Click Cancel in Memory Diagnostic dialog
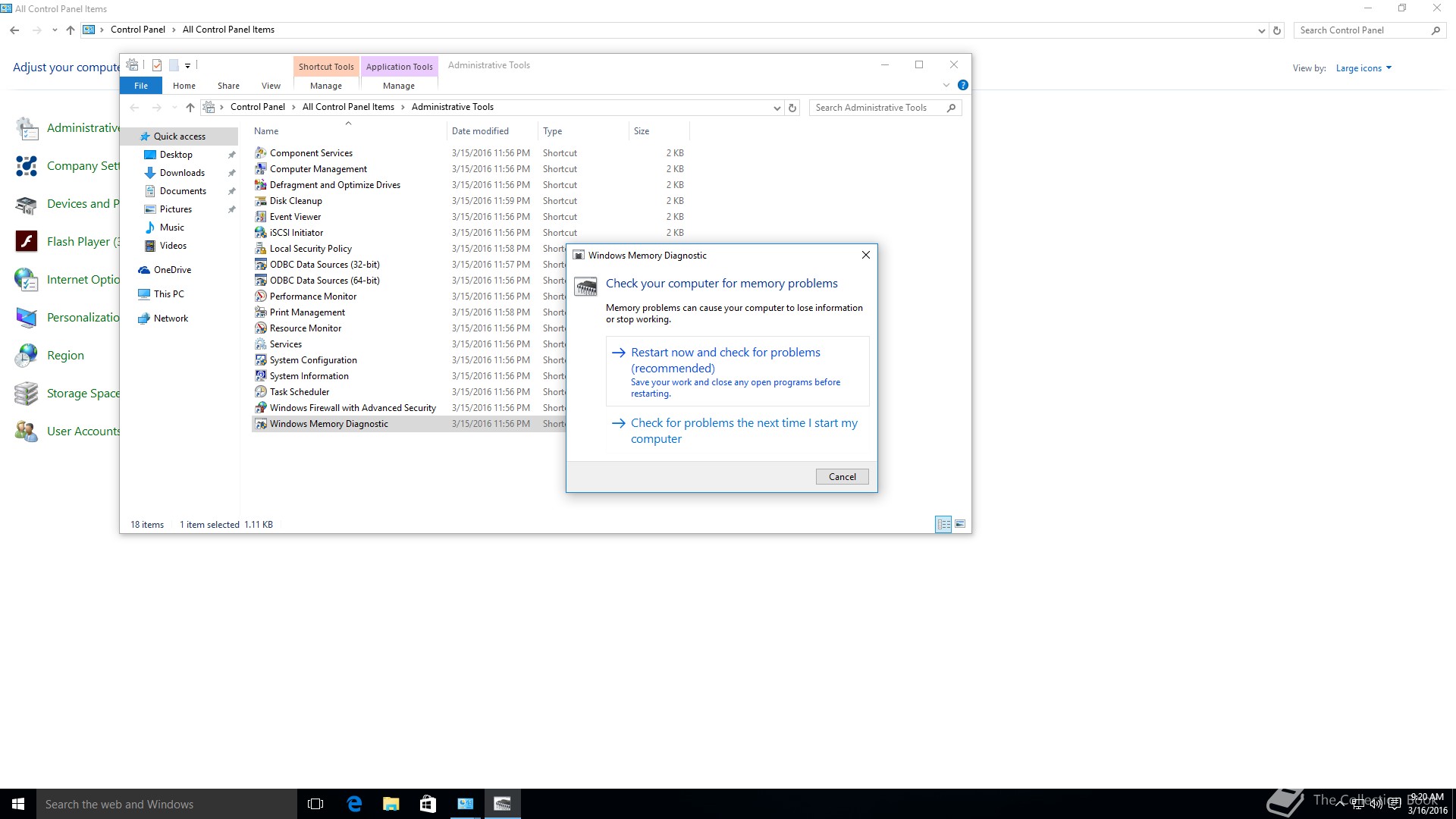Screen dimensions: 1456x819 point(842,477)
